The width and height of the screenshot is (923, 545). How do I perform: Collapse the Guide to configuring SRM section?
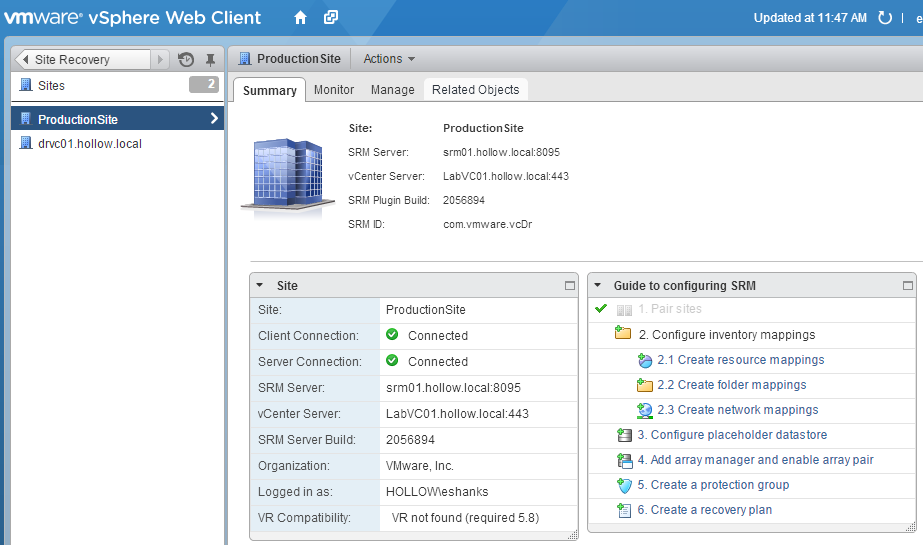(598, 285)
